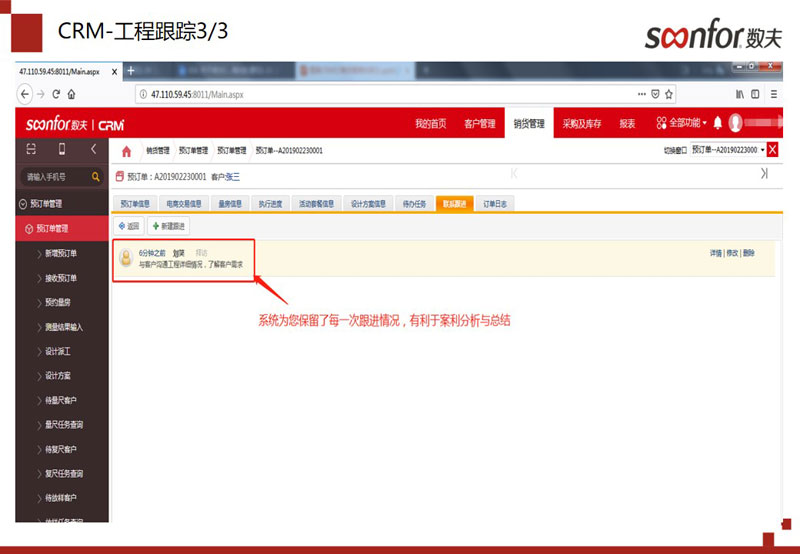
Task: Jump to the last tab with the right arrow
Action: pyautogui.click(x=764, y=174)
